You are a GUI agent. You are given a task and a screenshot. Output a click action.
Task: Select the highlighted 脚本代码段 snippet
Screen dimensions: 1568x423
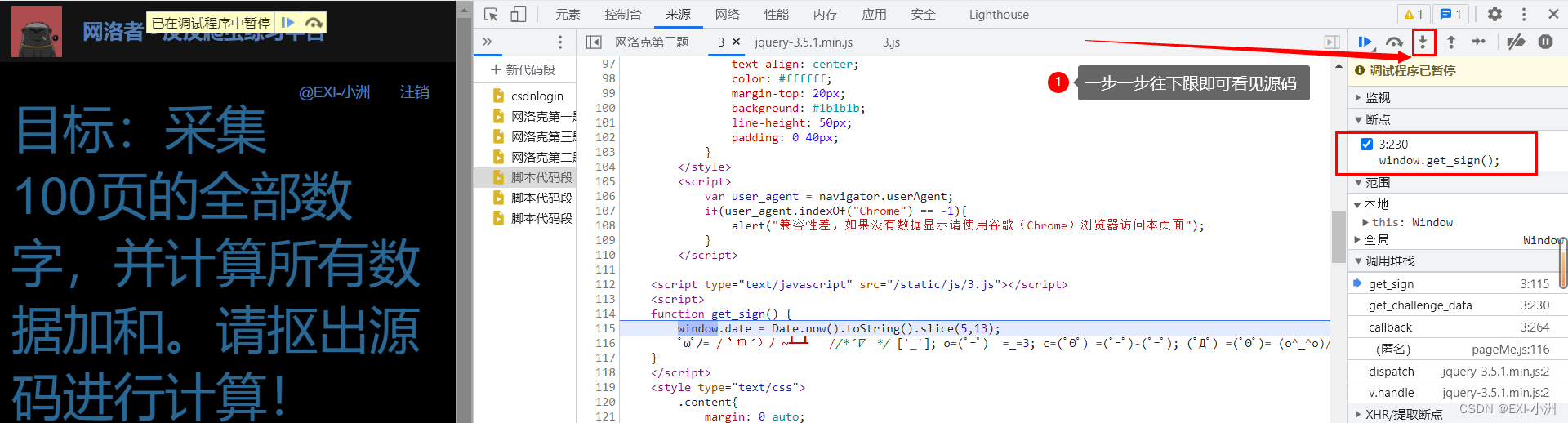[x=526, y=177]
